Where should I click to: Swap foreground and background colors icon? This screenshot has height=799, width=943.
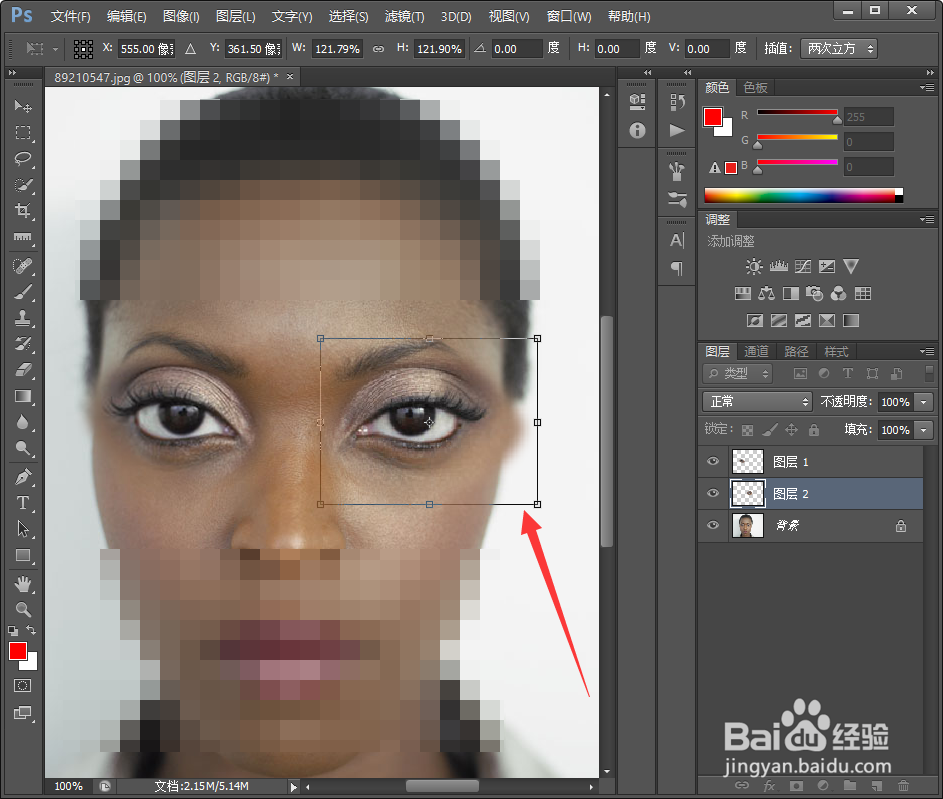pyautogui.click(x=31, y=630)
